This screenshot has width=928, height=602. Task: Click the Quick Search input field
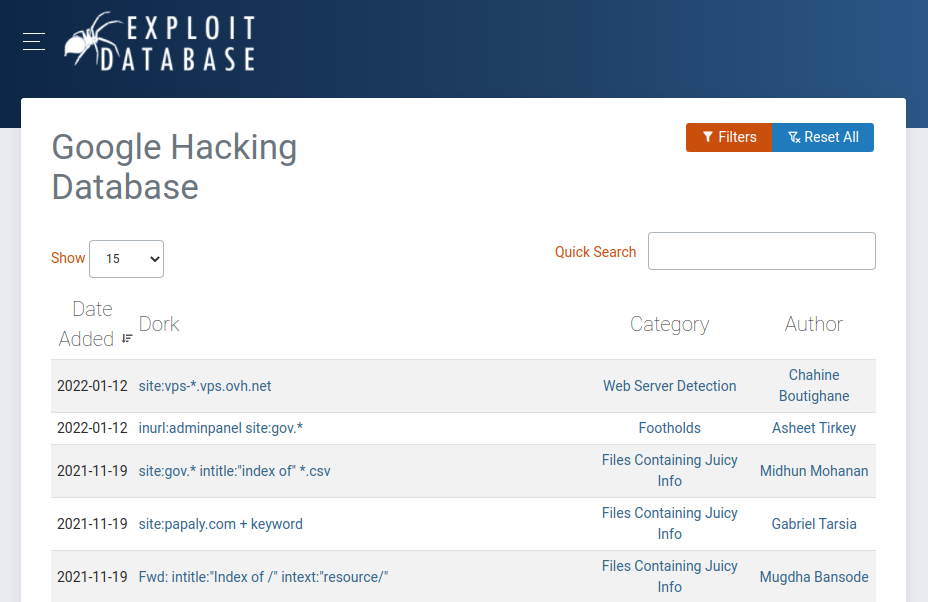(761, 251)
